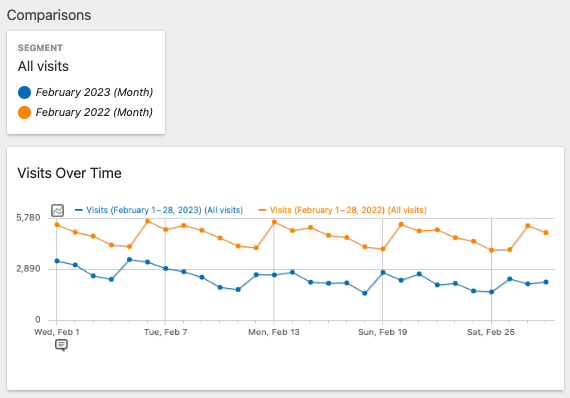Click the chart type icon beside the legend
Image resolution: width=570 pixels, height=398 pixels.
click(57, 210)
